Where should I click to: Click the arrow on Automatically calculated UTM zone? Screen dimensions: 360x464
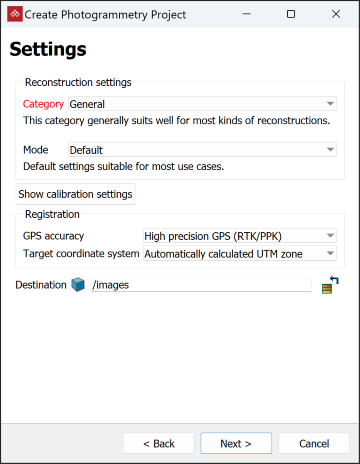point(330,254)
